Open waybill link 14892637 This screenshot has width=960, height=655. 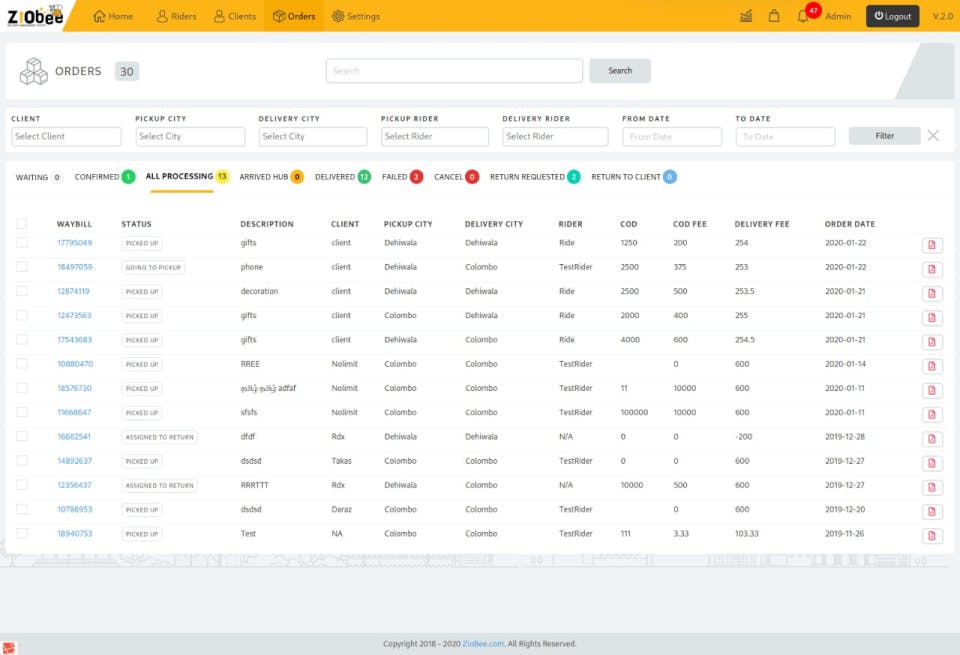(x=74, y=461)
